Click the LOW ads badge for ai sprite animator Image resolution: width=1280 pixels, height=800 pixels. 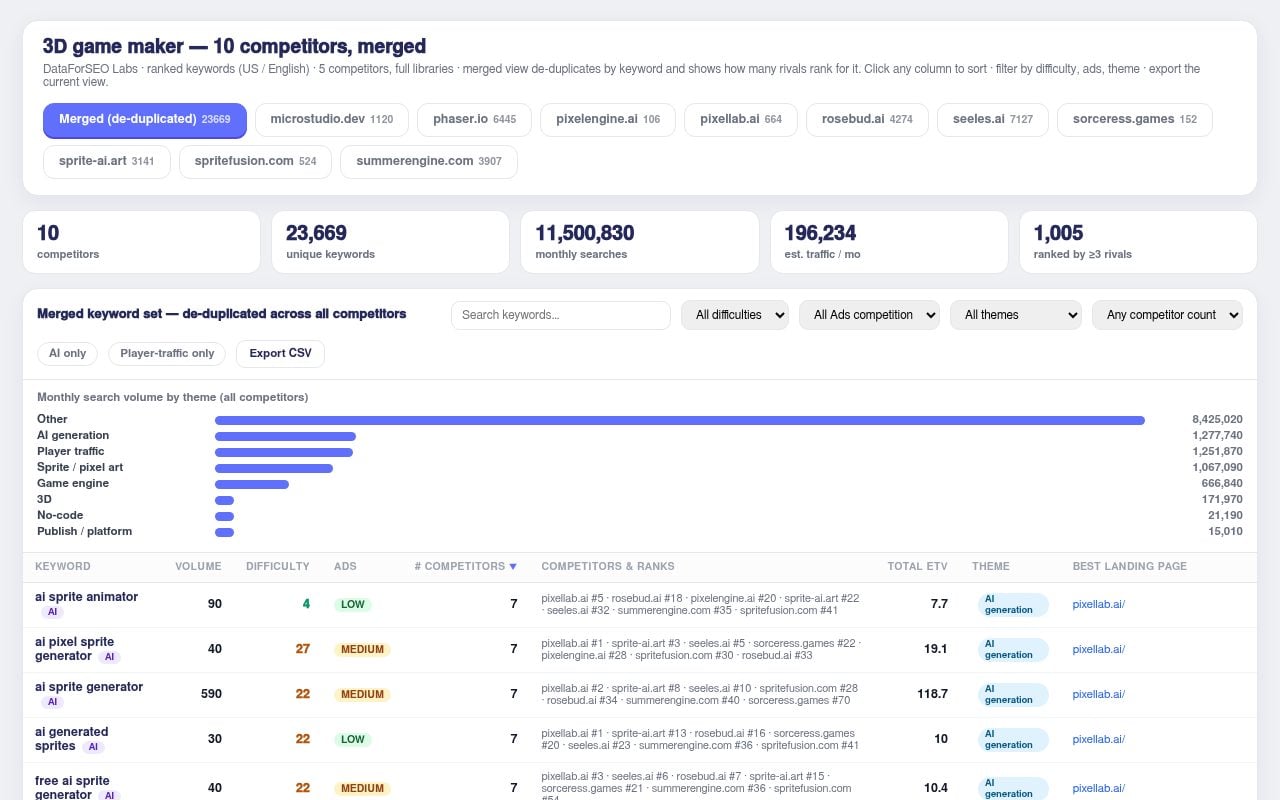(352, 604)
